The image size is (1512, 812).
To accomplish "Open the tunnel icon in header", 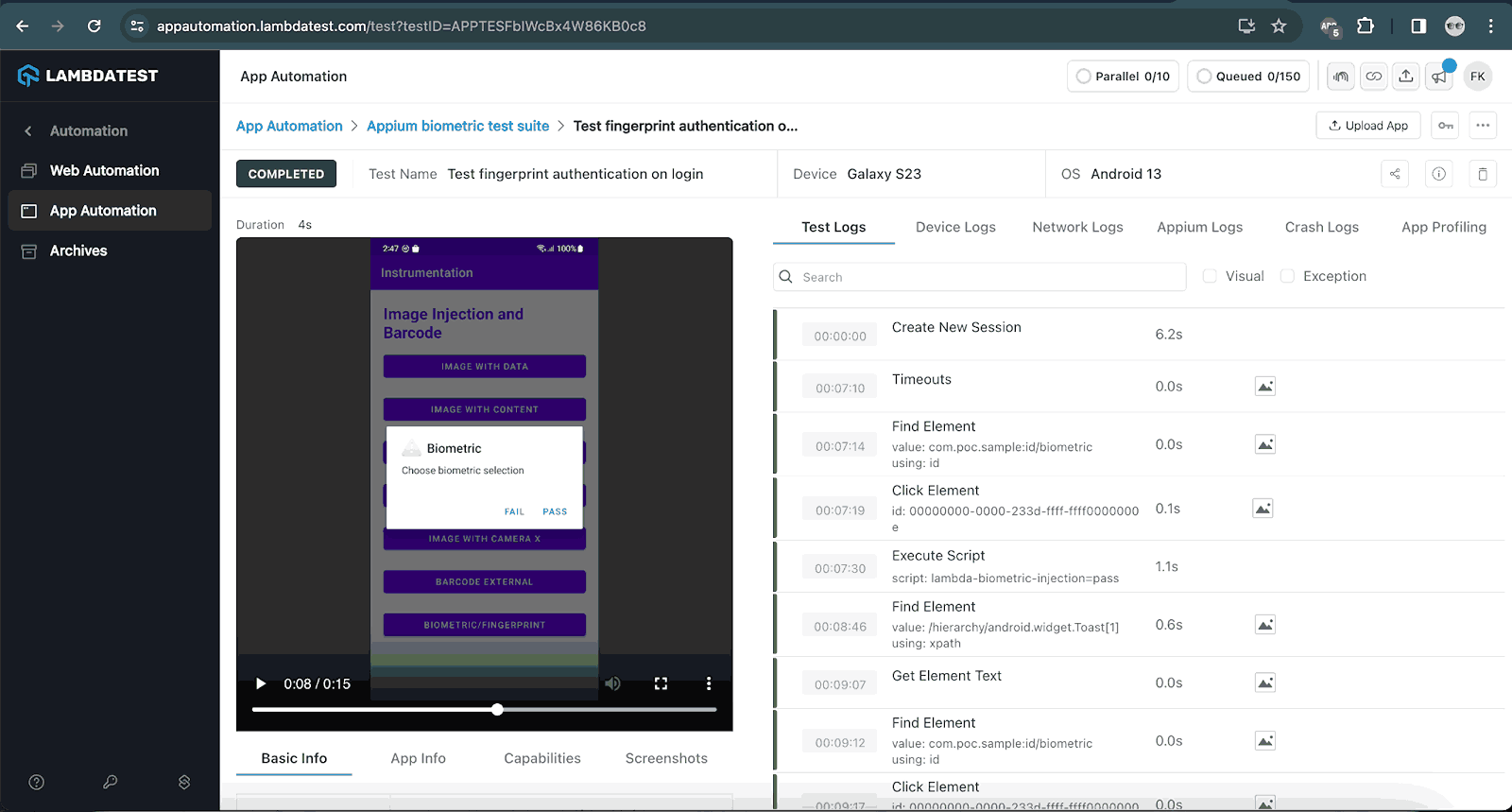I will coord(1341,77).
